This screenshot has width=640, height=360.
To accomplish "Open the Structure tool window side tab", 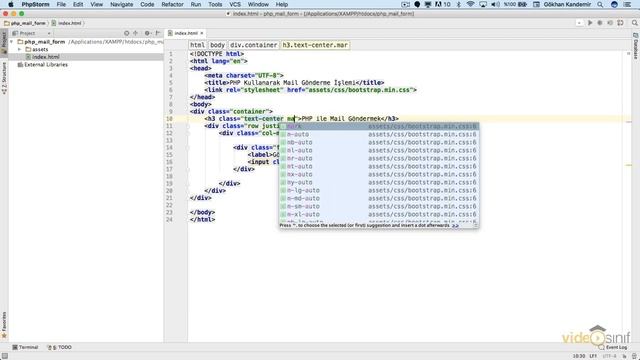I will point(4,78).
